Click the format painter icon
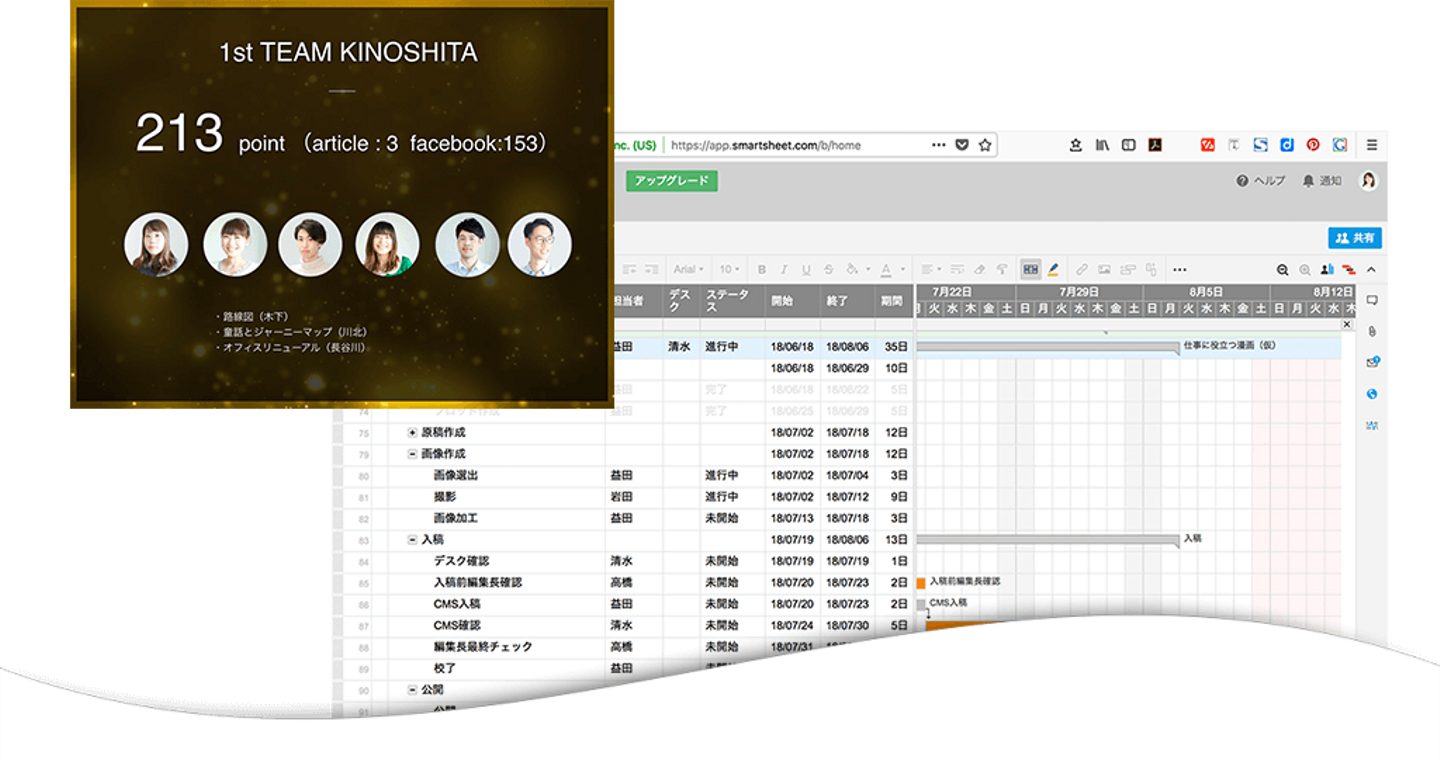This screenshot has width=1440, height=759. click(1002, 269)
